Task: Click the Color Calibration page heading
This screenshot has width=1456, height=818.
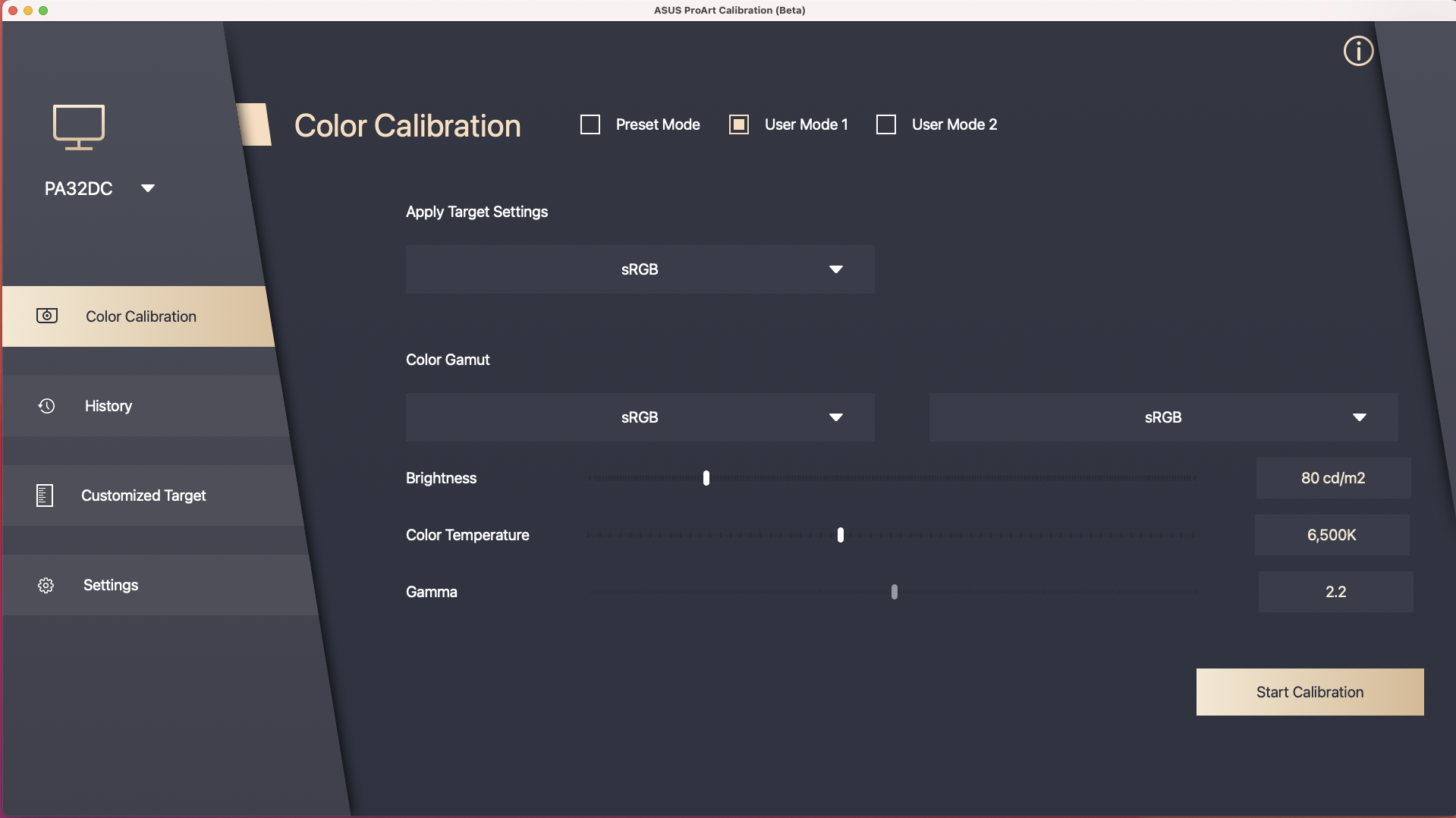Action: (x=407, y=126)
